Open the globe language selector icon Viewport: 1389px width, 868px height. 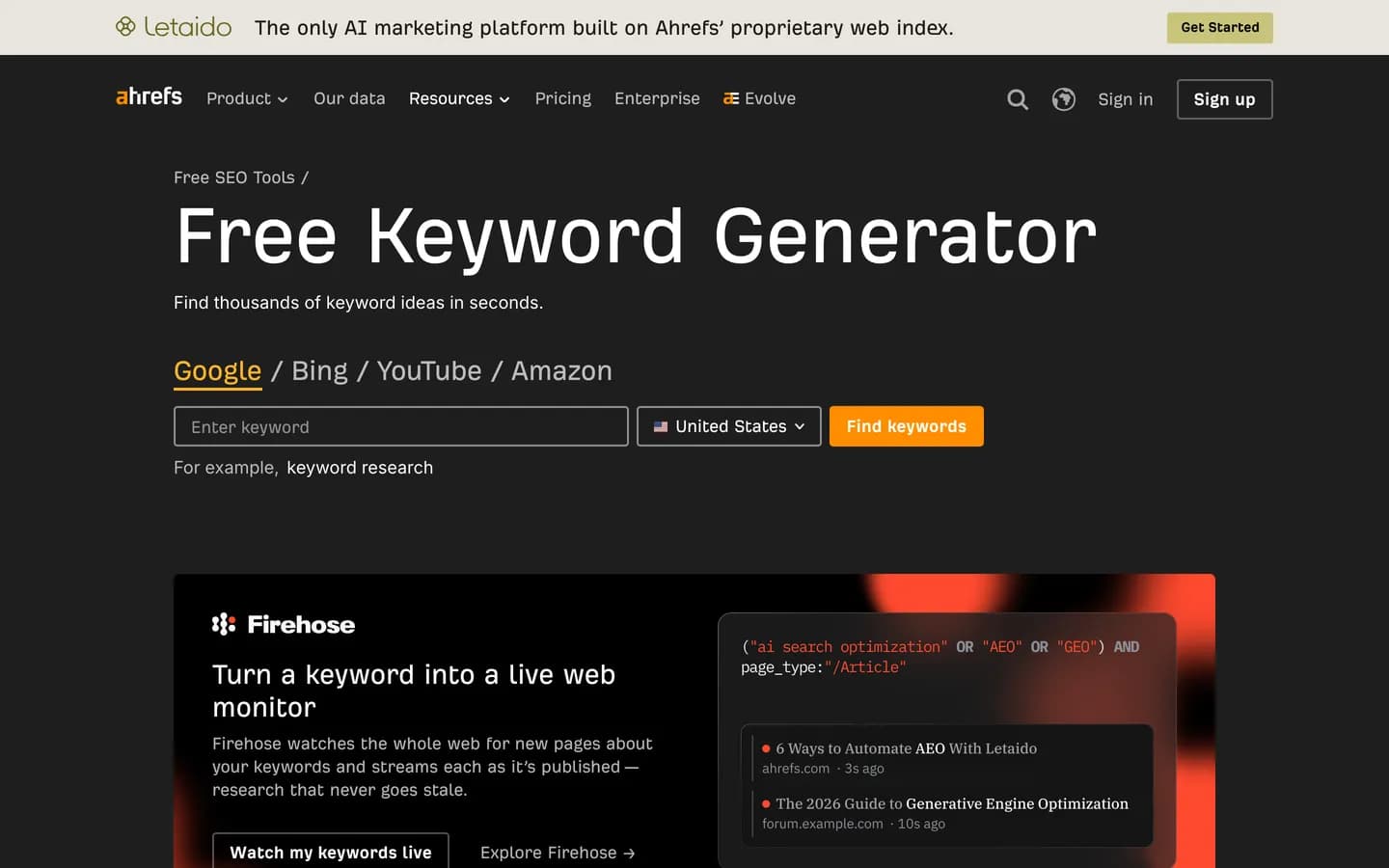coord(1063,99)
